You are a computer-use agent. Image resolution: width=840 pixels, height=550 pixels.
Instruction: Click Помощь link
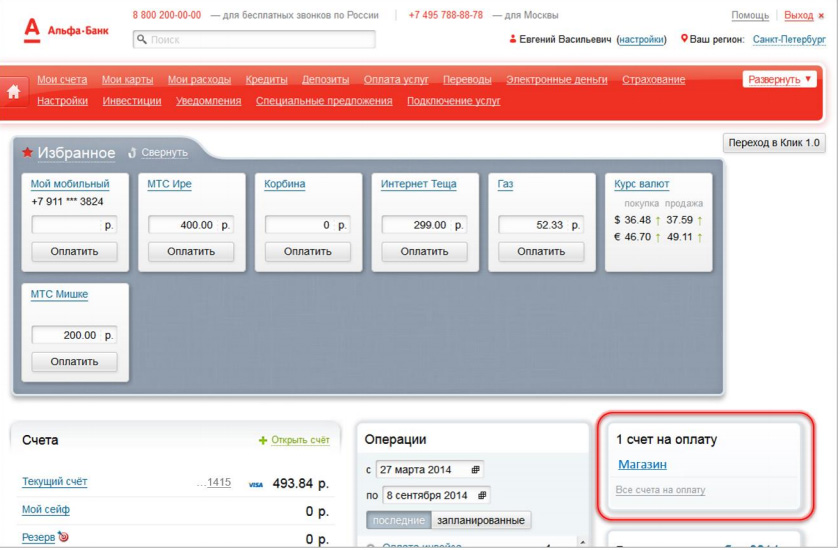[750, 16]
